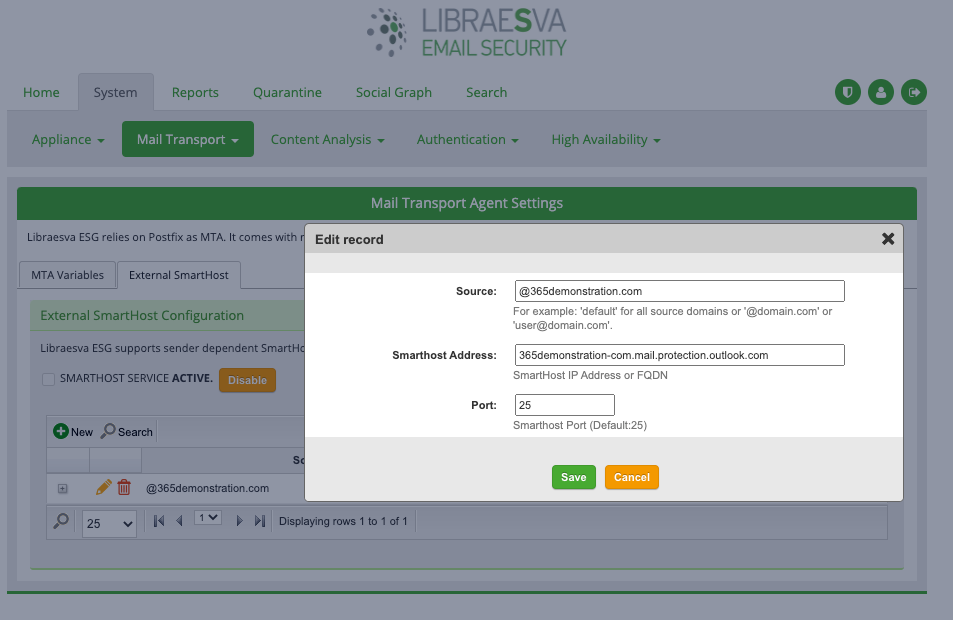Screen dimensions: 953x620
Task: Switch to the Quarantine tab
Action: (x=287, y=92)
